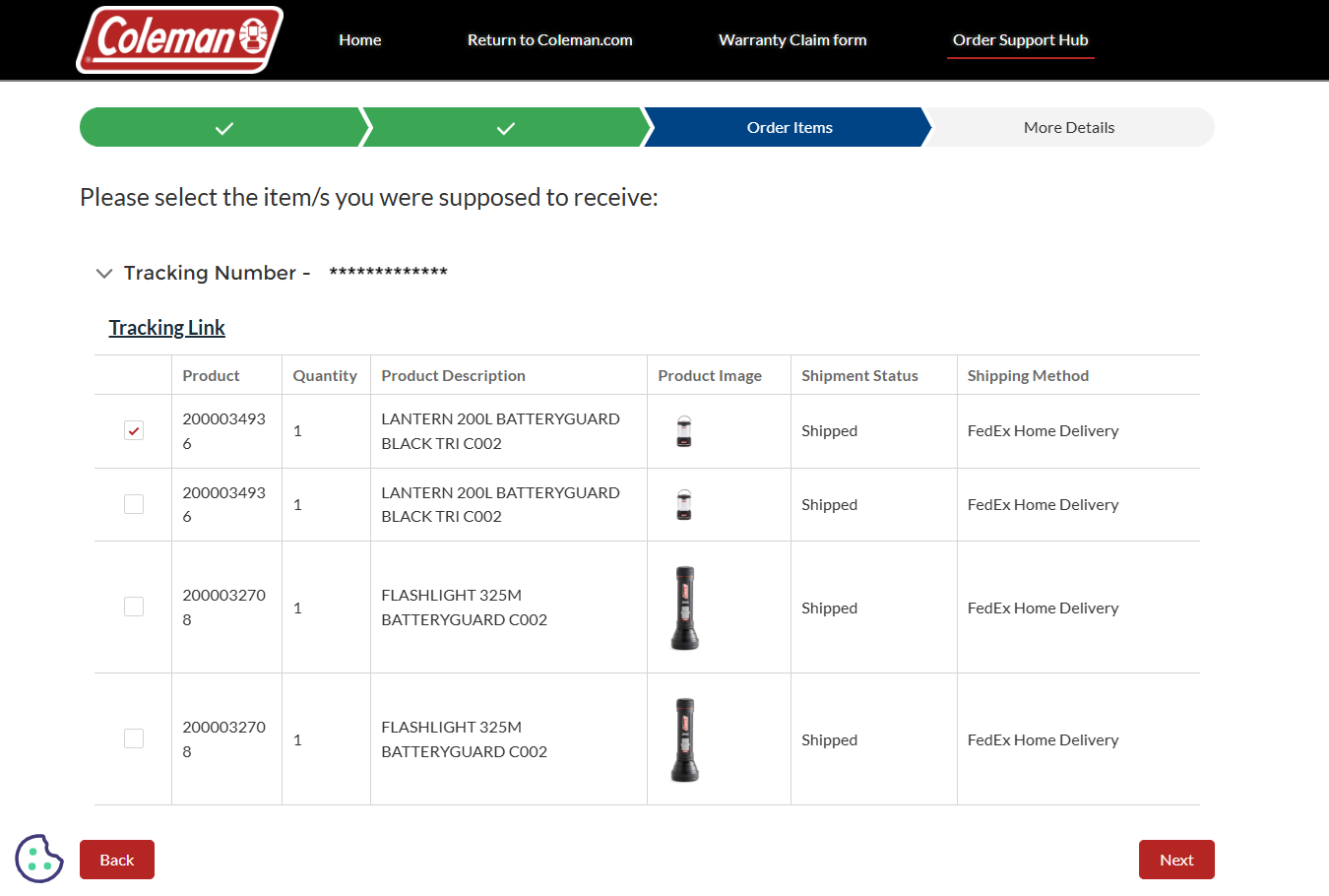The image size is (1329, 896).
Task: Click the Product Image column header
Action: pos(710,375)
